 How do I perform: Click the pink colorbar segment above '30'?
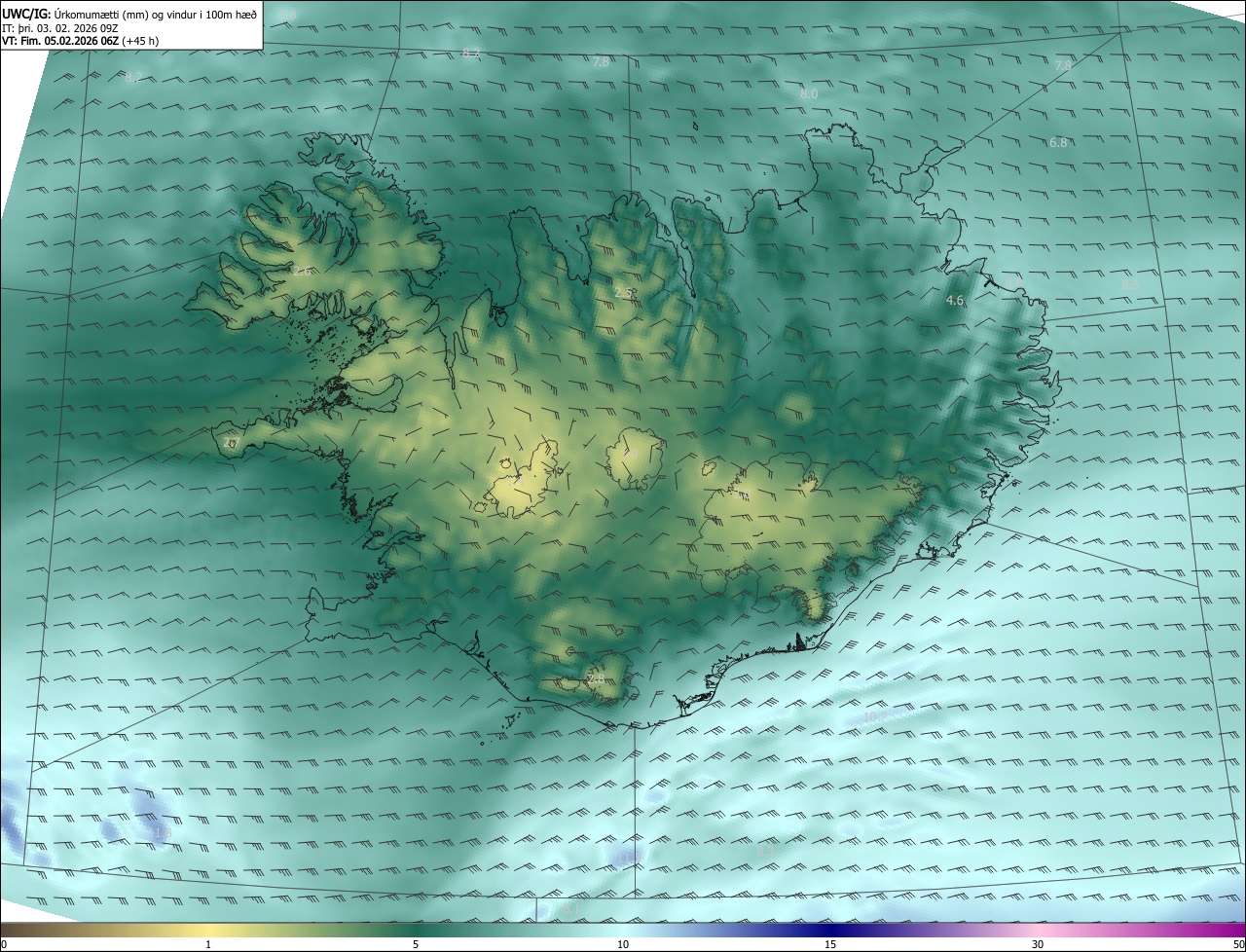tap(1038, 930)
